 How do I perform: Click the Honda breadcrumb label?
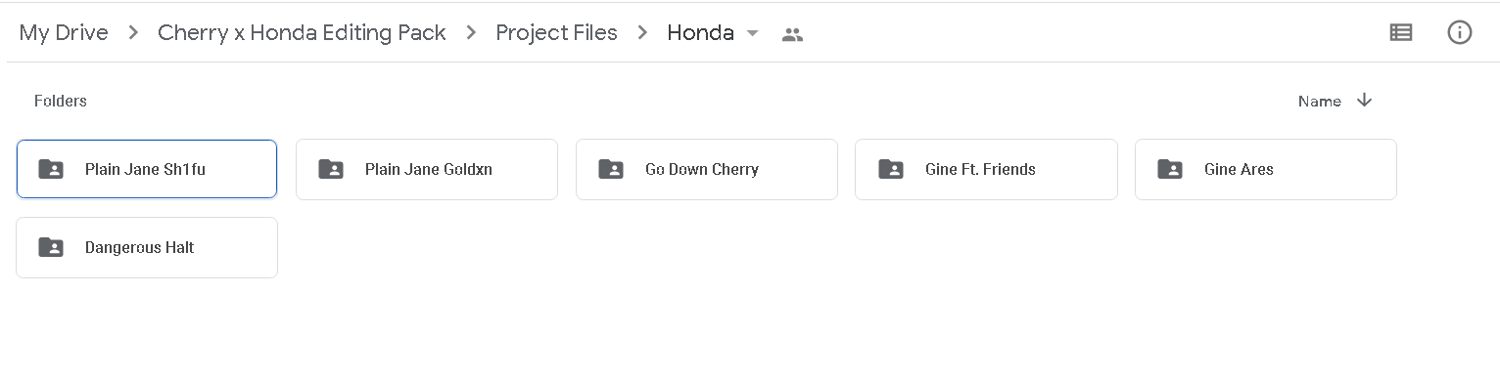pos(700,33)
